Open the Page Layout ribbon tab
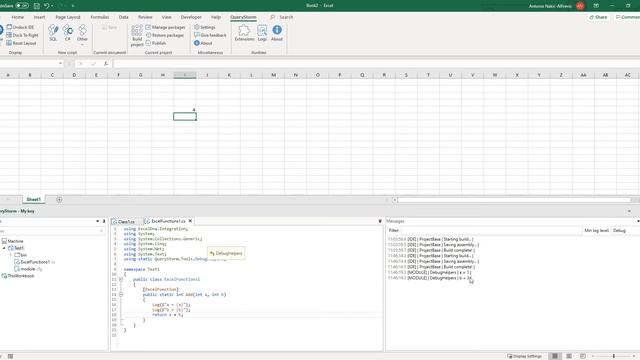The image size is (640, 360). 68,17
